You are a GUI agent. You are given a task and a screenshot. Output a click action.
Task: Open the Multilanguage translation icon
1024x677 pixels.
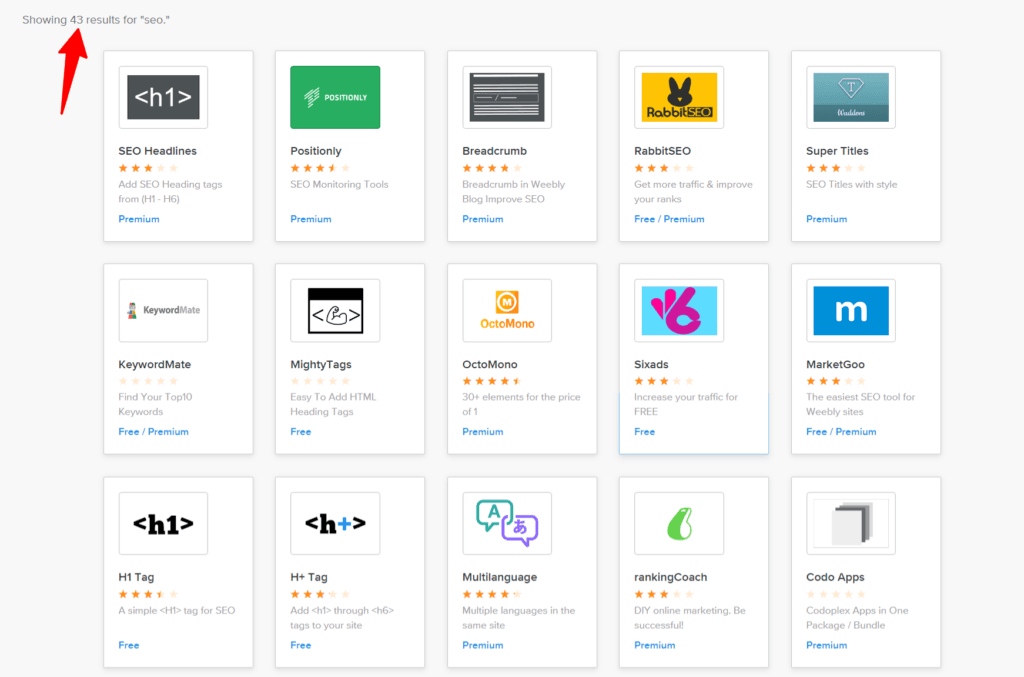(506, 523)
